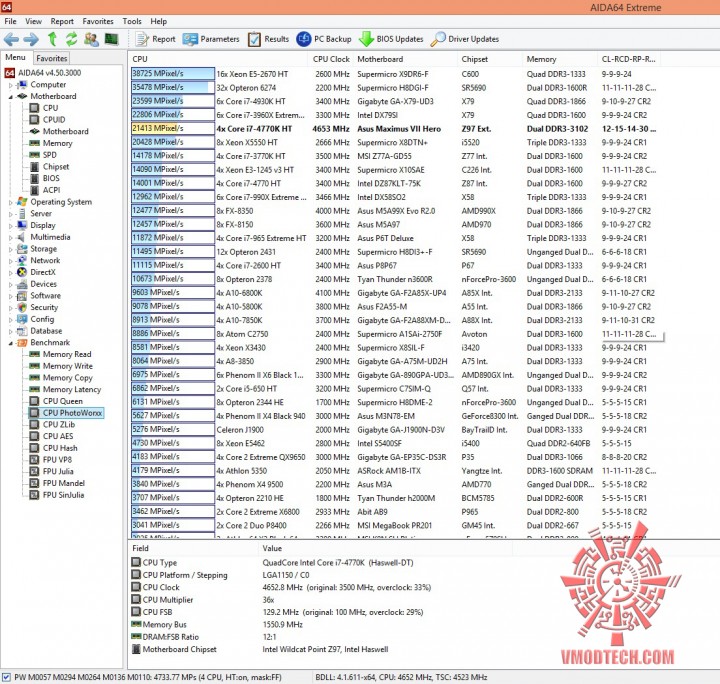
Task: Open the Memory Latency benchmark
Action: pyautogui.click(x=65, y=389)
